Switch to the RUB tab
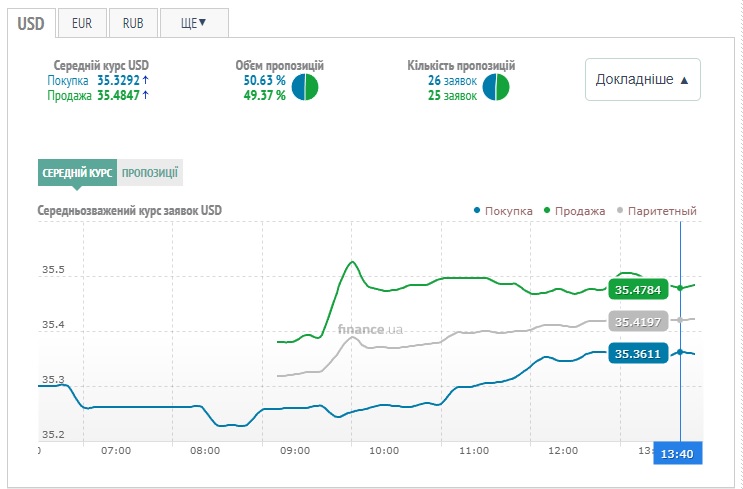The width and height of the screenshot is (743, 489). click(x=132, y=22)
